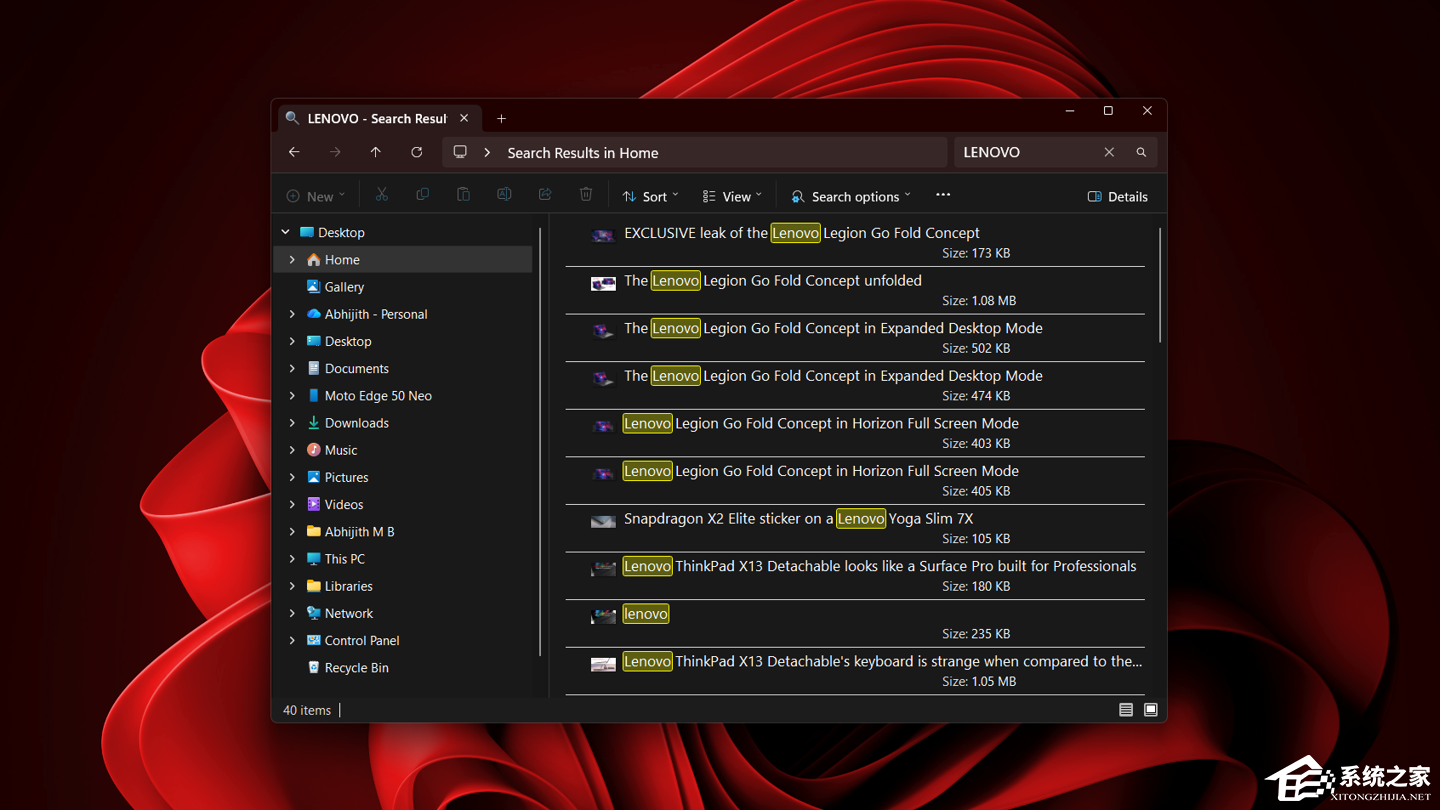The height and width of the screenshot is (810, 1440).
Task: Click the 40 items status text
Action: (307, 710)
